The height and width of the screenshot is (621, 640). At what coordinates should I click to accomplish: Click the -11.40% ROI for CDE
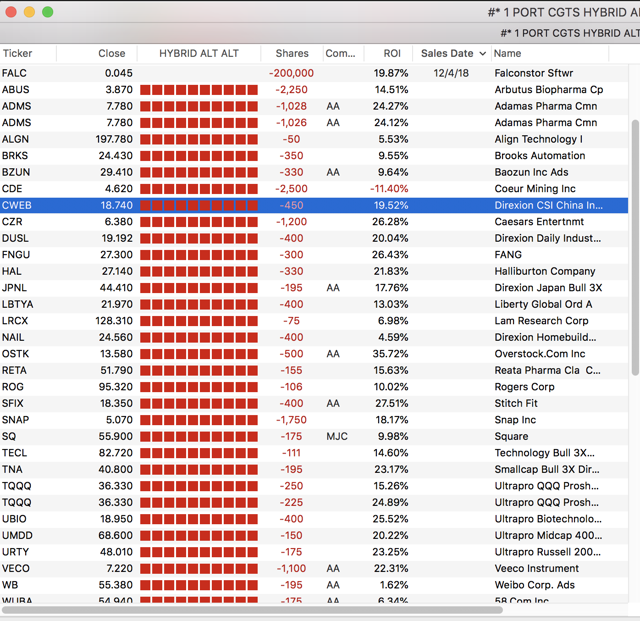pos(389,189)
